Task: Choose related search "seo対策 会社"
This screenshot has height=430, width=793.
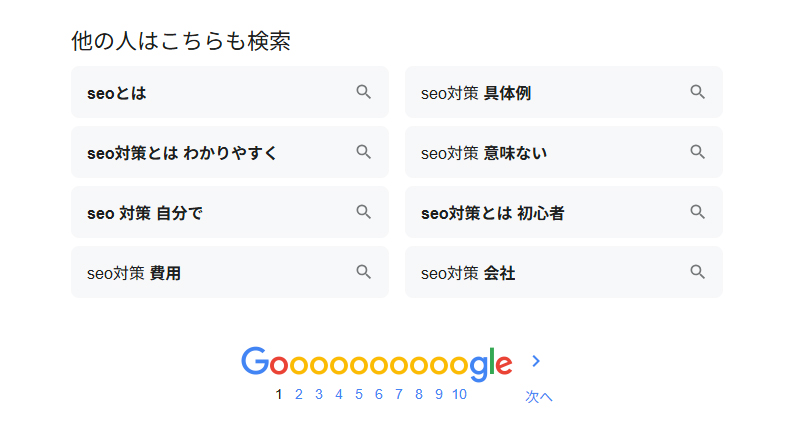Action: 468,273
